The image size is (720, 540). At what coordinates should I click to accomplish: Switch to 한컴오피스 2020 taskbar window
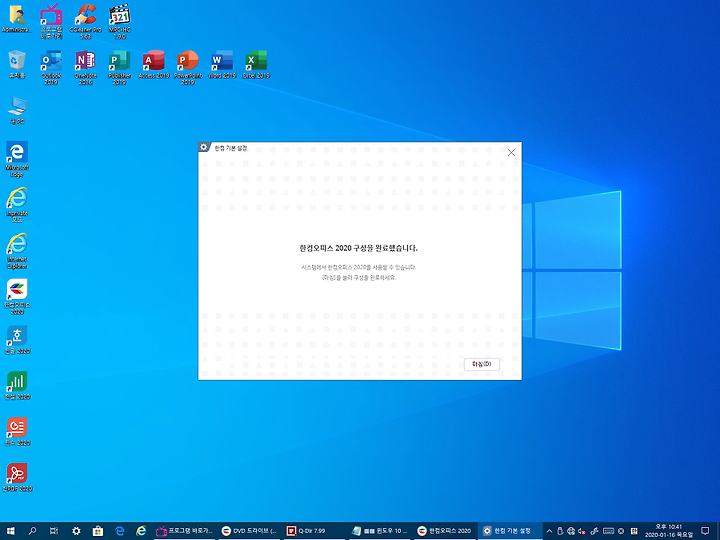click(444, 531)
